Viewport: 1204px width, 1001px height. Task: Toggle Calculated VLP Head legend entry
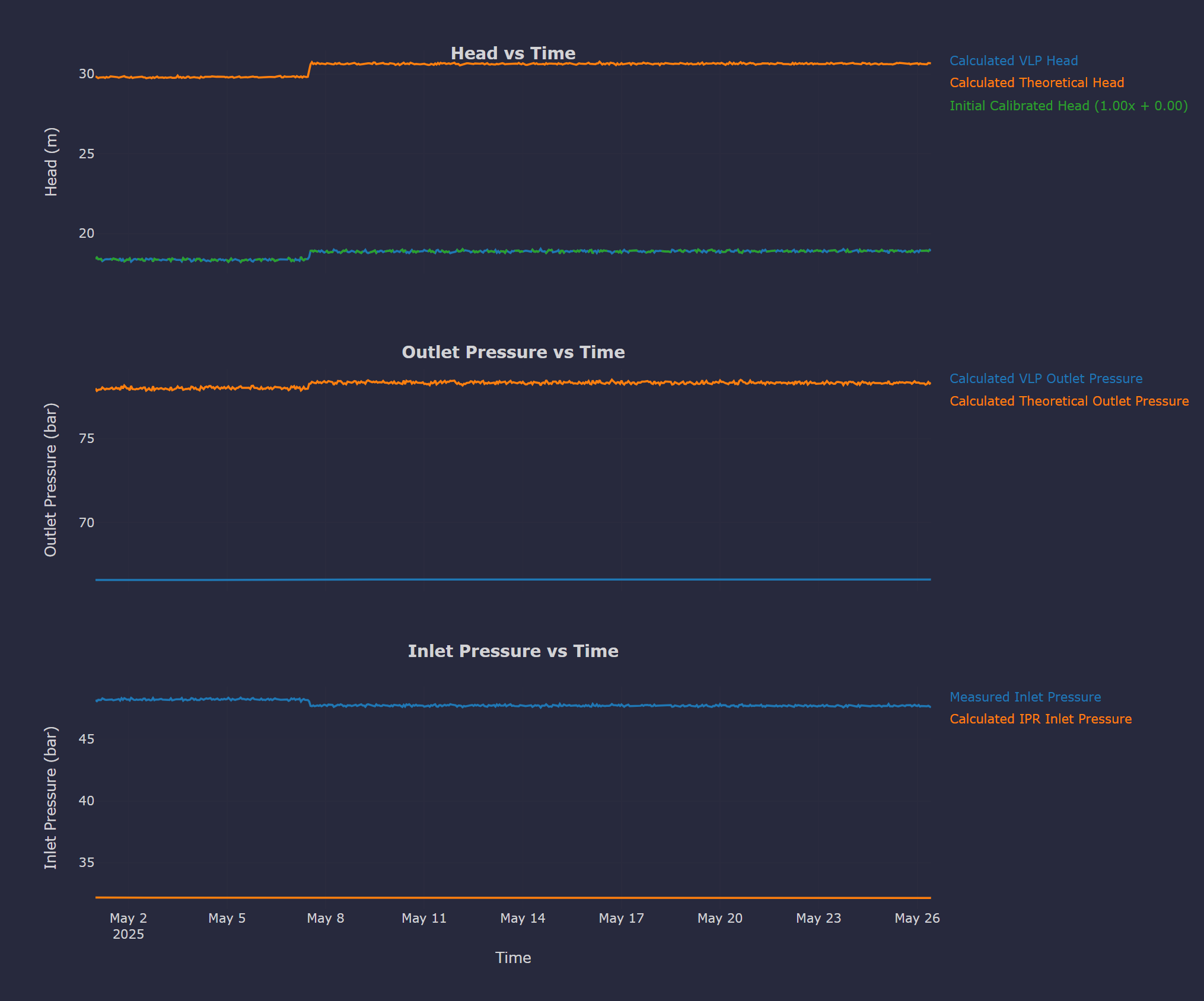click(1013, 60)
